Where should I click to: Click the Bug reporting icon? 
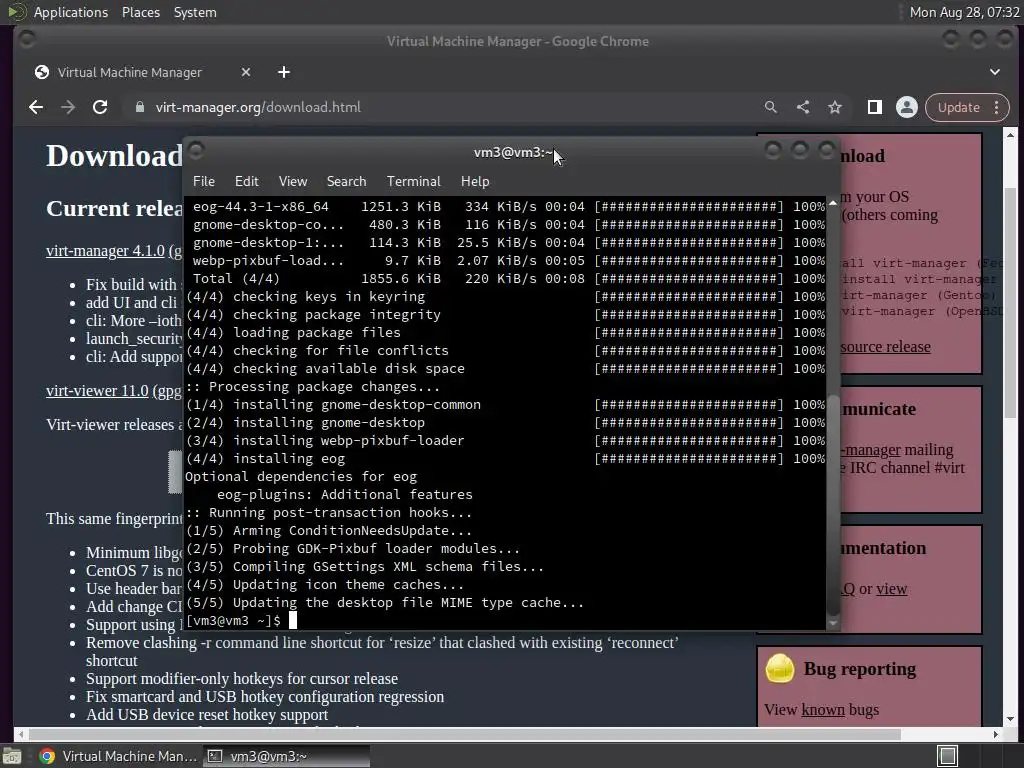[780, 668]
